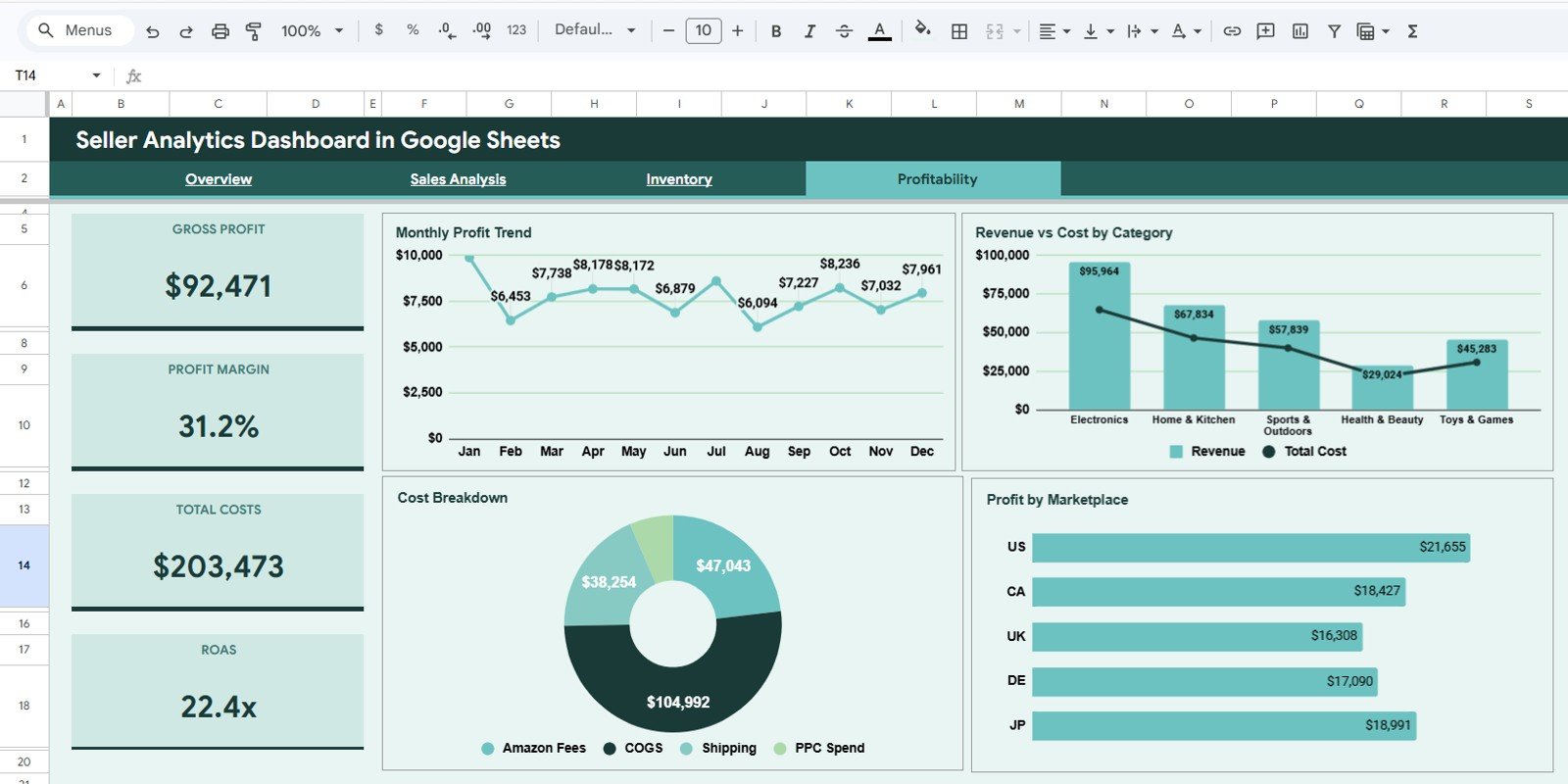Select row 14 header
Screen dimensions: 1568x784
(x=24, y=565)
